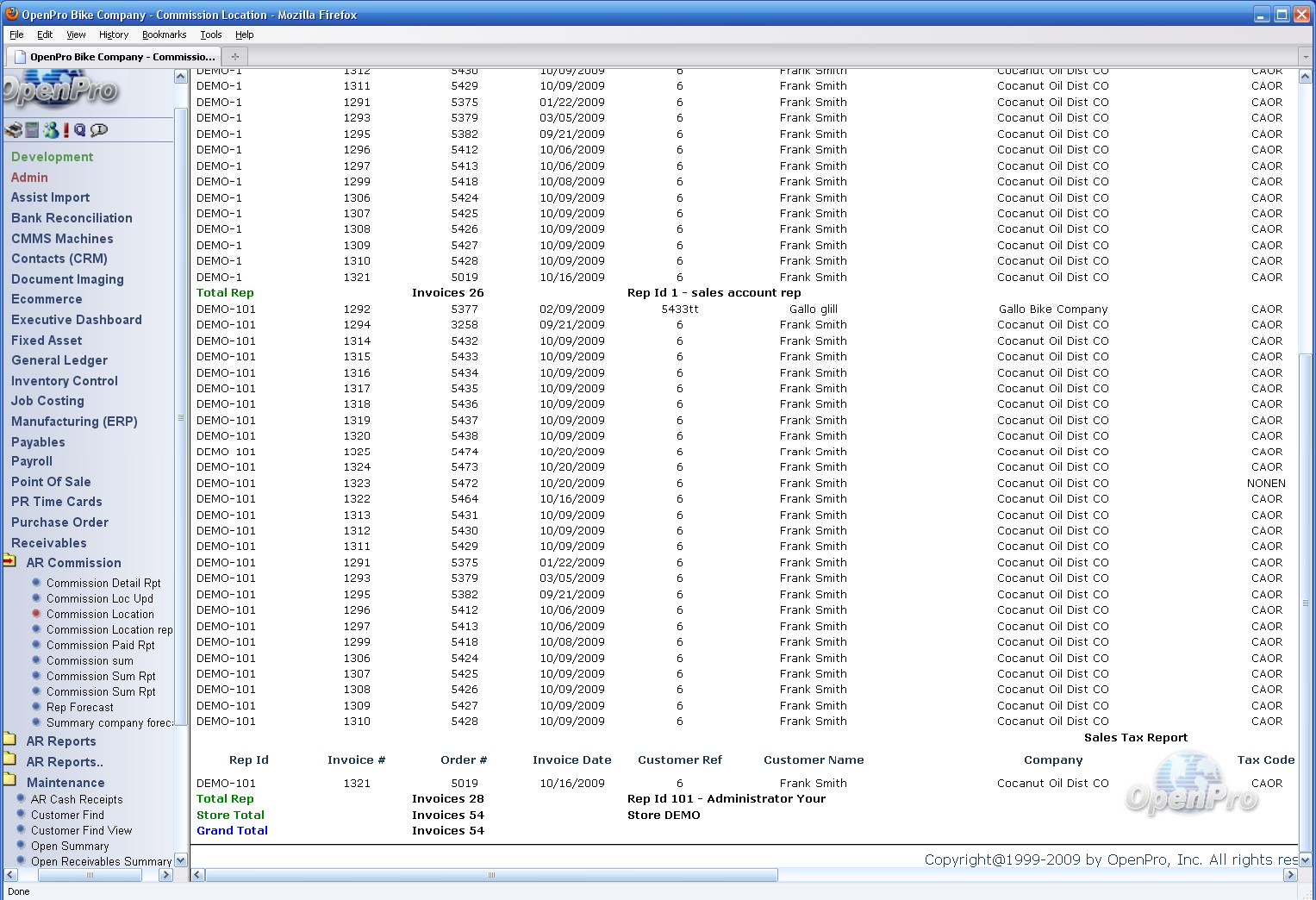Viewport: 1316px width, 900px height.
Task: Click the speech bubble info icon
Action: [99, 130]
